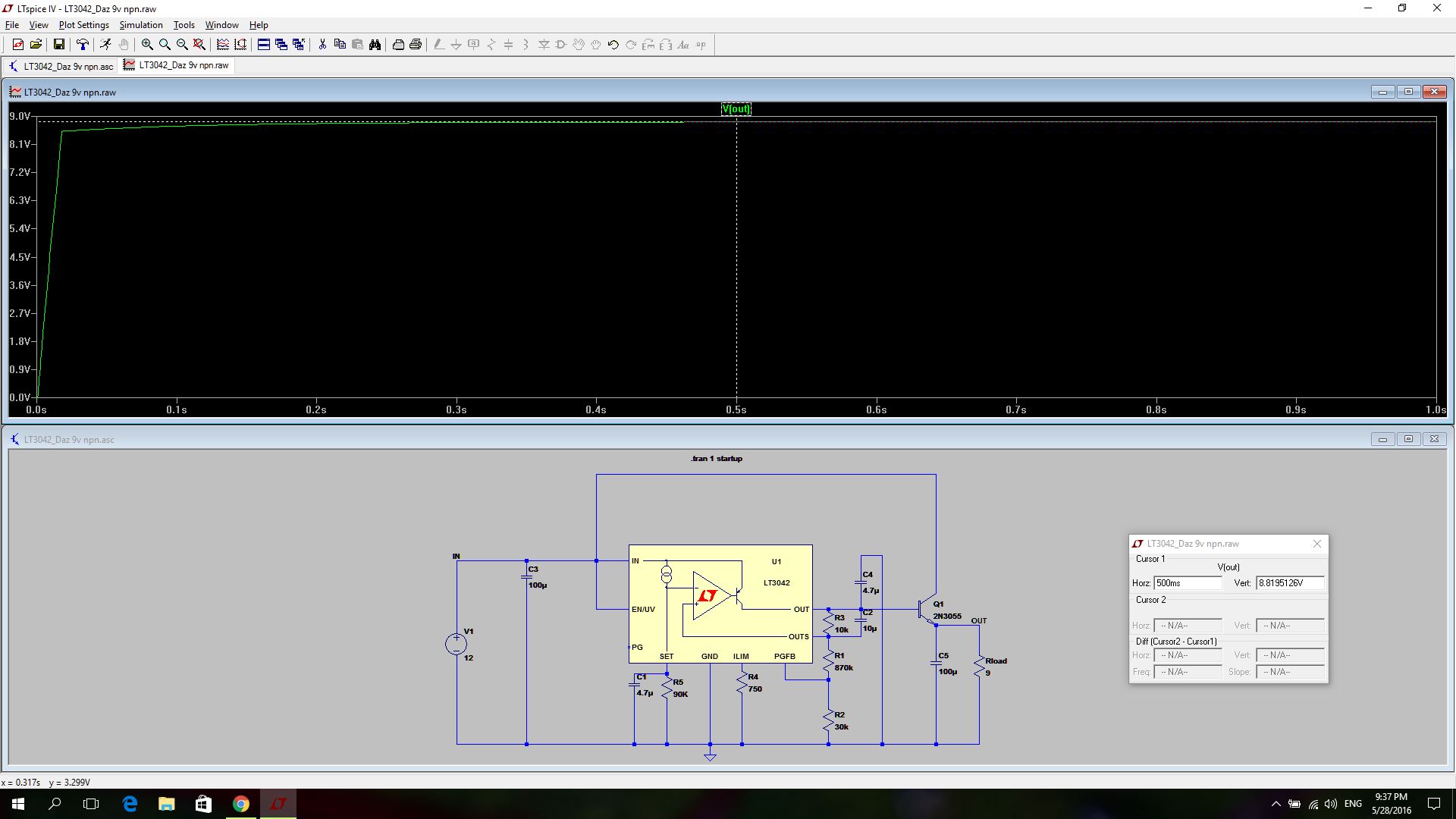Open the Action Center notification icon
The image size is (1456, 819).
(x=1434, y=804)
